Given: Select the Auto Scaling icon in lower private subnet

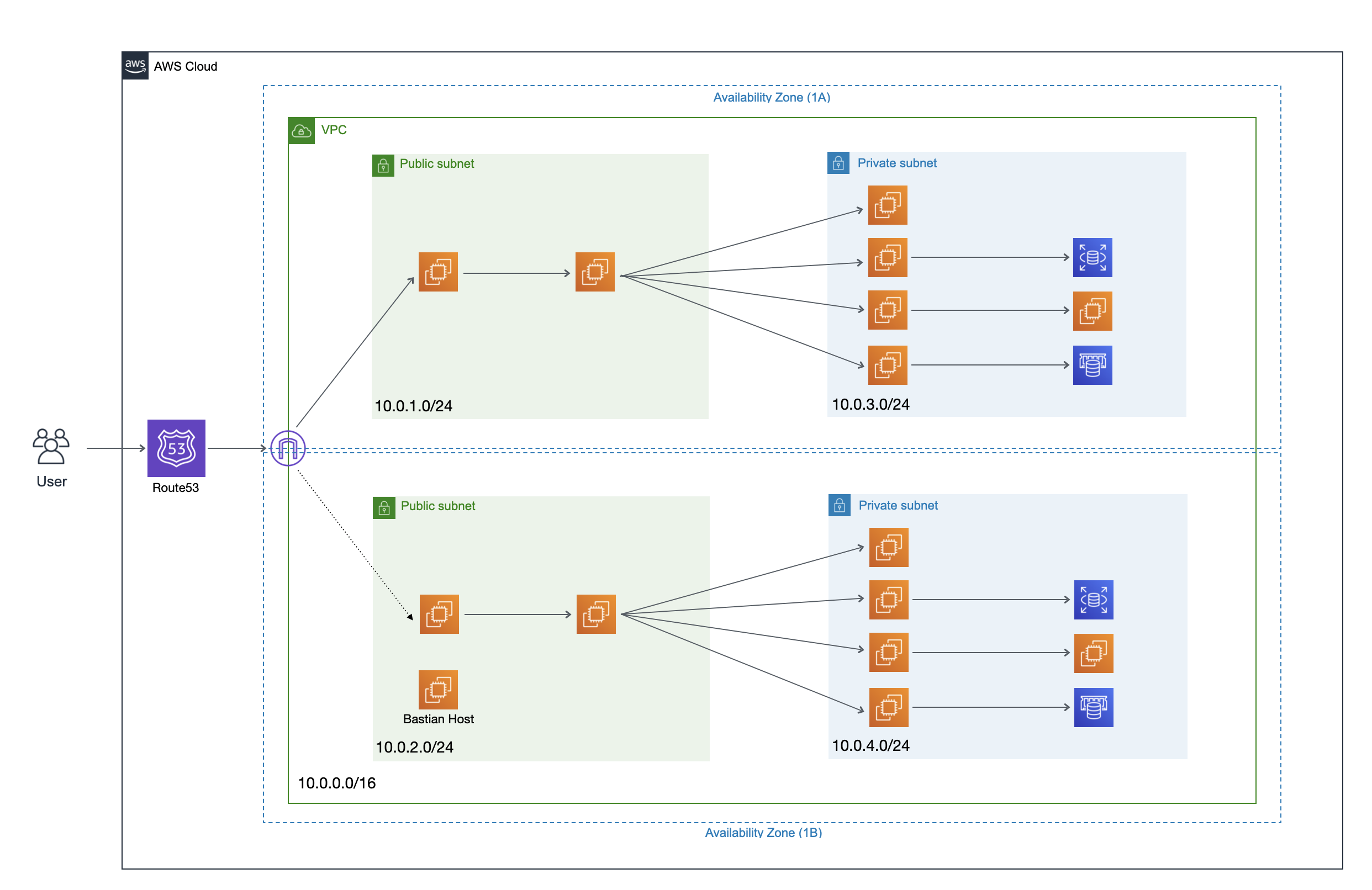Looking at the screenshot, I should pyautogui.click(x=1093, y=600).
